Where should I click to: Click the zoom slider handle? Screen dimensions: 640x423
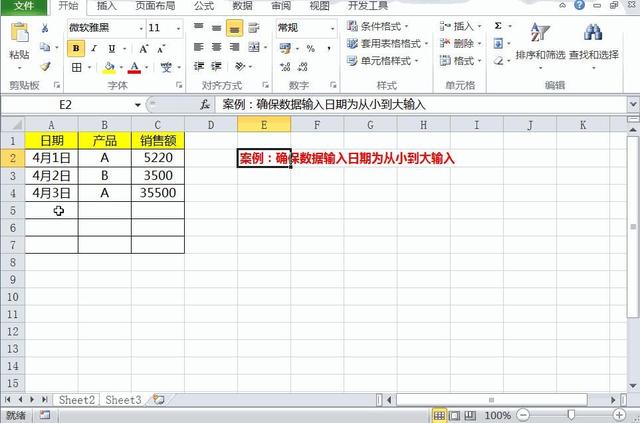click(571, 415)
